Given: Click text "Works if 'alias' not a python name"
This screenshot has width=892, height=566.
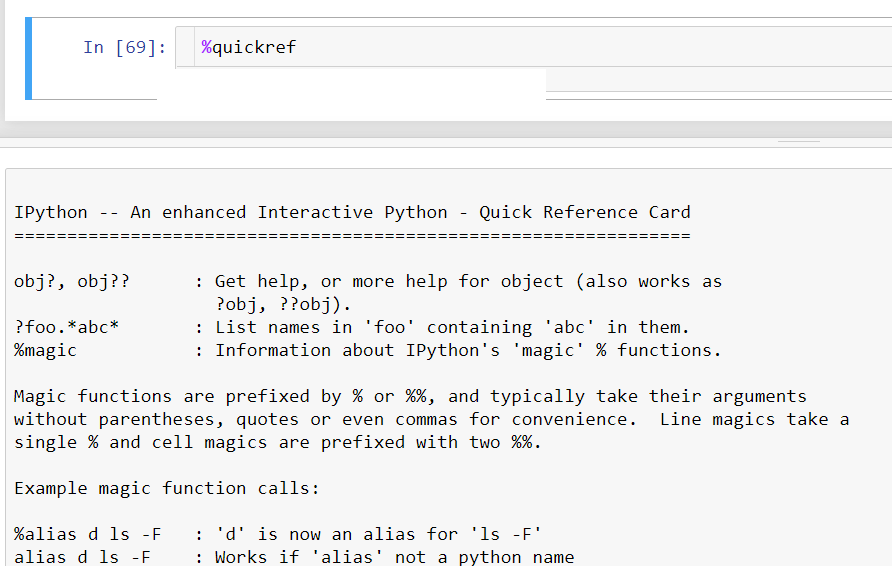Looking at the screenshot, I should tap(394, 557).
